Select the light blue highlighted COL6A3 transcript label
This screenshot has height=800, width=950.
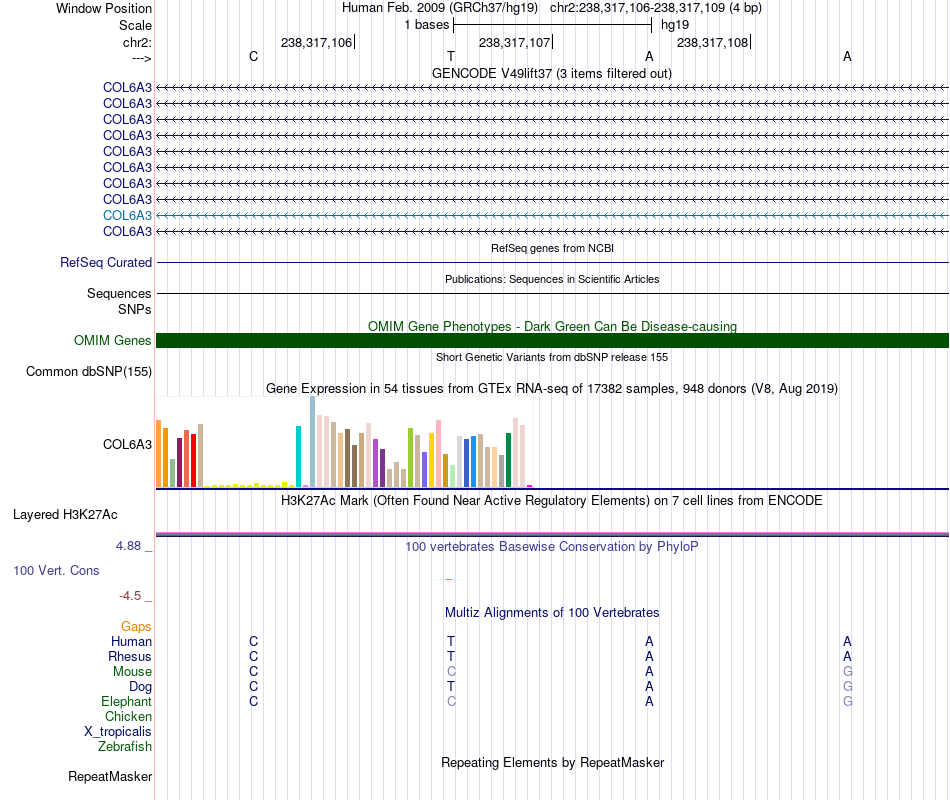[127, 215]
